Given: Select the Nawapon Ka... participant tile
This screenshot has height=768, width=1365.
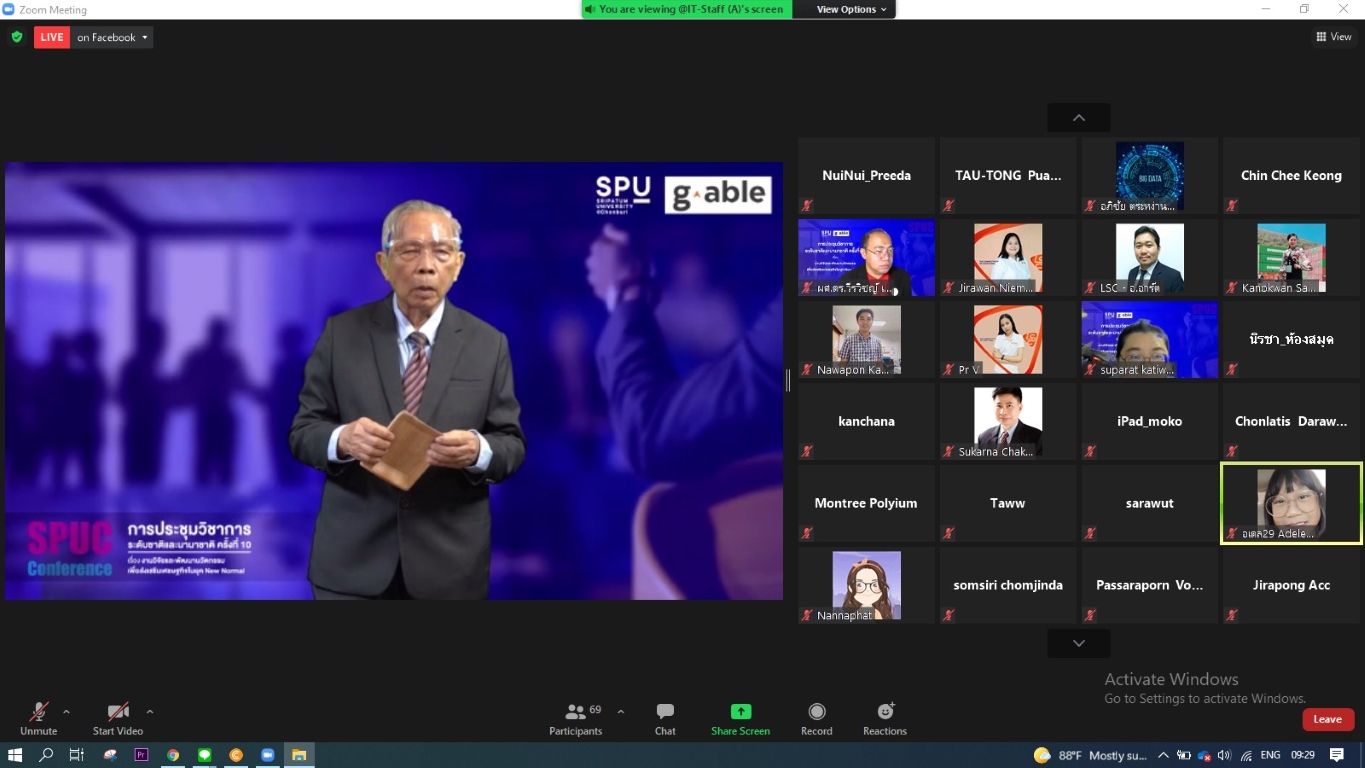Looking at the screenshot, I should point(866,339).
